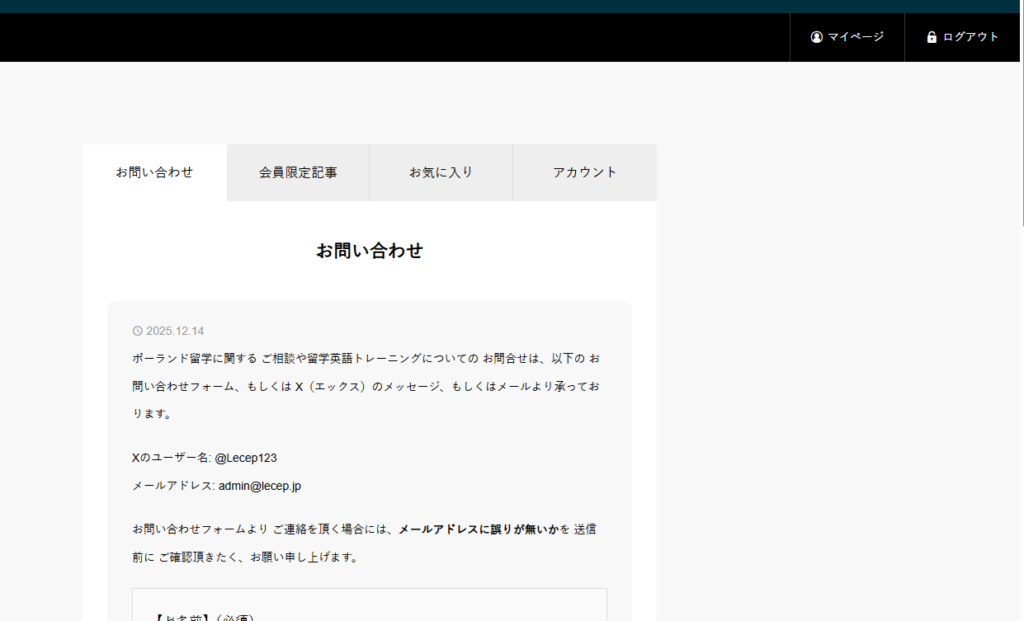Click the padlock icon beside ログアウト
The image size is (1024, 621).
click(x=931, y=37)
